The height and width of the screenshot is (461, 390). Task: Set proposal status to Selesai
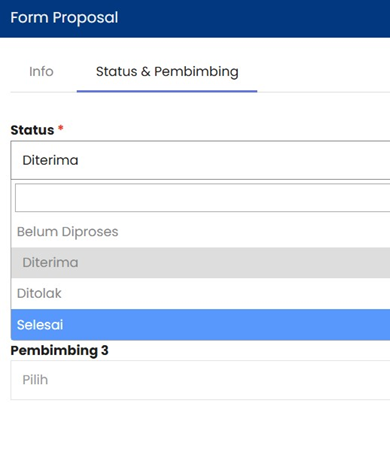point(200,325)
